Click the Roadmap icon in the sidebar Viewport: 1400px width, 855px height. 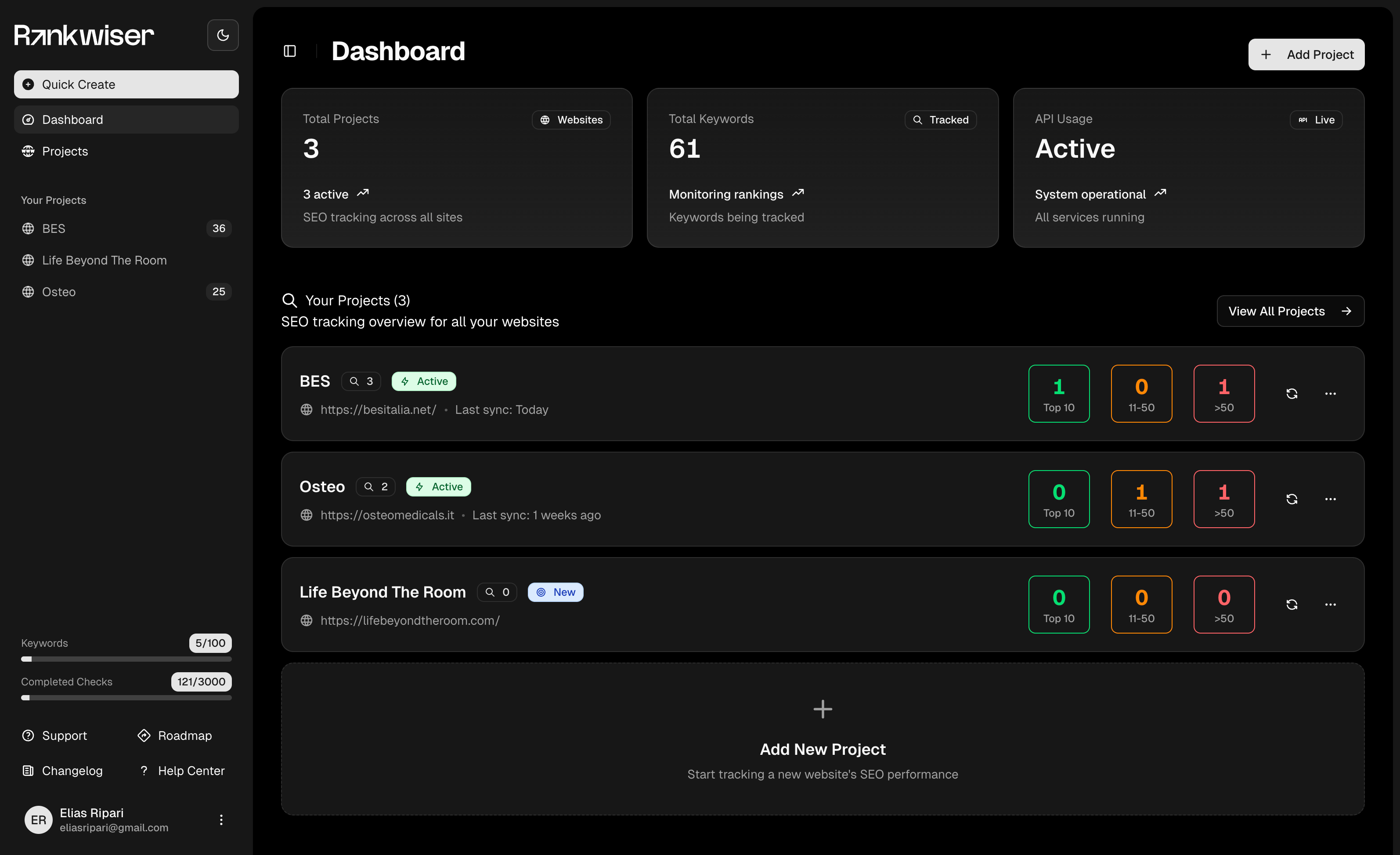tap(144, 735)
